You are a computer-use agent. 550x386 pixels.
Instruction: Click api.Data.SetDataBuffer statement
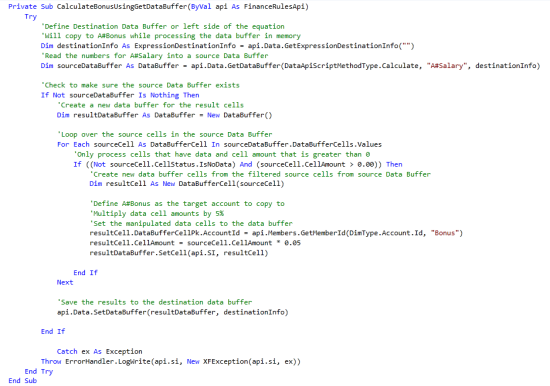[173, 312]
